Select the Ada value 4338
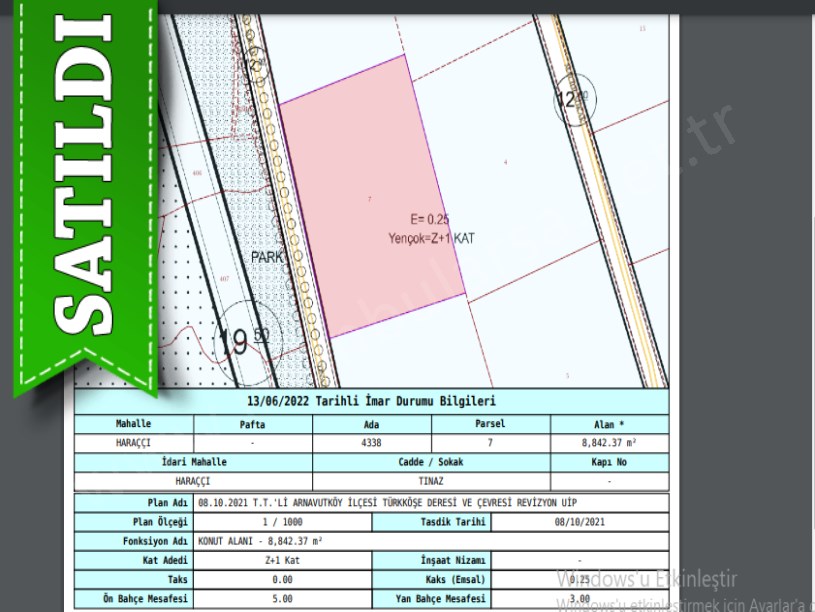The height and width of the screenshot is (612, 815). click(x=372, y=442)
